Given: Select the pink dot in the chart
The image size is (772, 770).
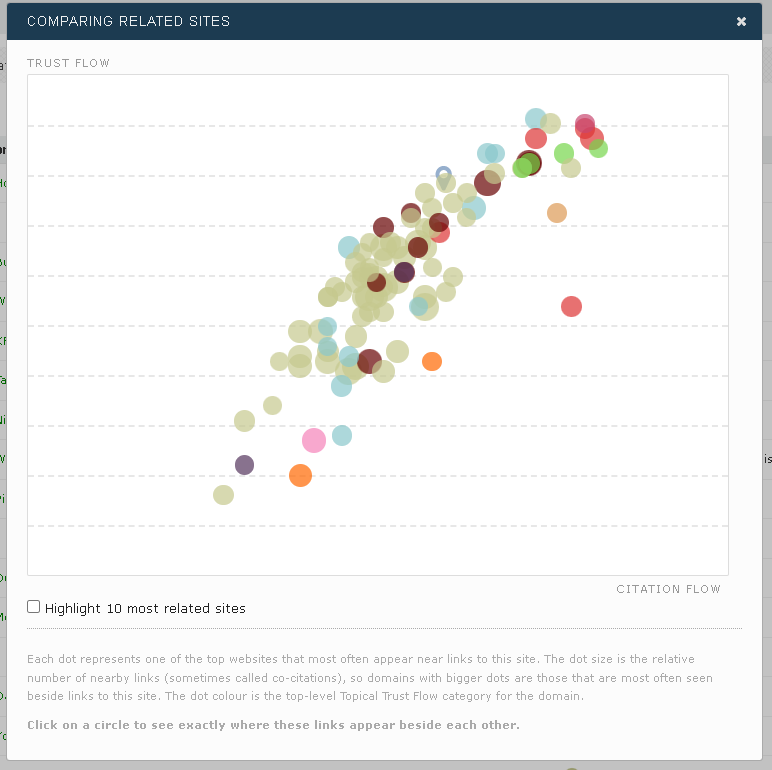Looking at the screenshot, I should [x=314, y=440].
